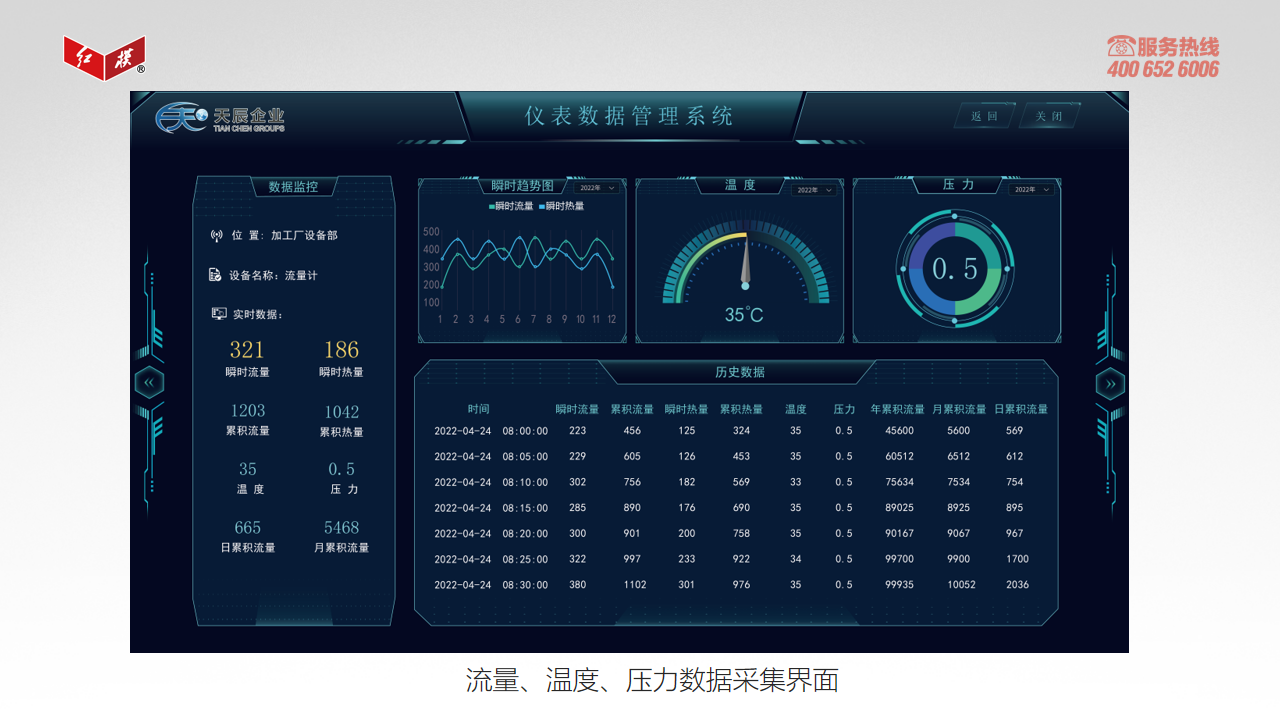Viewport: 1280px width, 720px height.
Task: Click the real-time data monitor icon
Action: point(219,314)
